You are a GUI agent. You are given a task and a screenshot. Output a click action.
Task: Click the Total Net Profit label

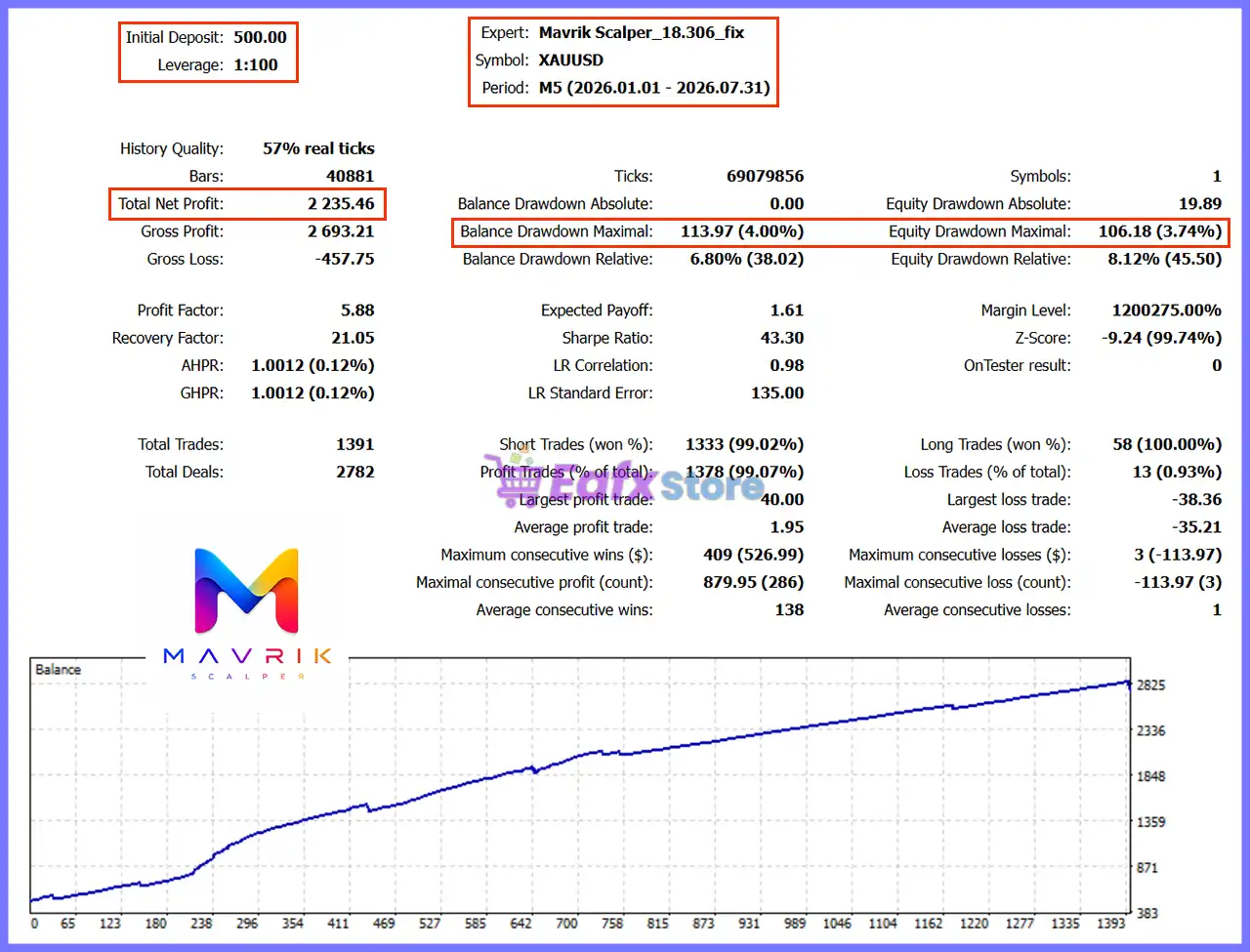coord(171,203)
